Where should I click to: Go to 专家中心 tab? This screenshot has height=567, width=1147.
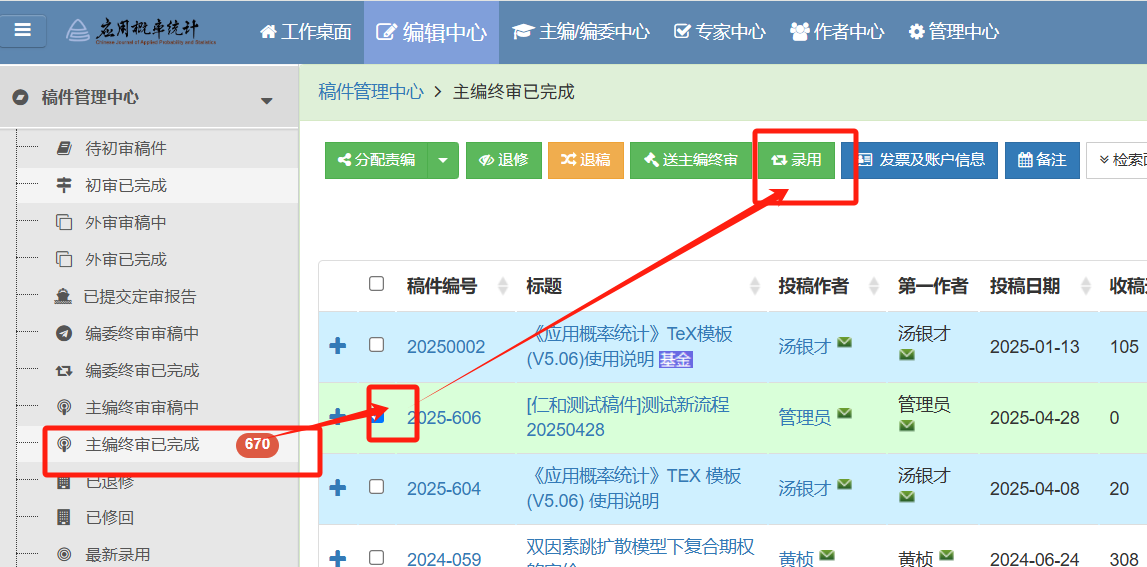pos(719,31)
